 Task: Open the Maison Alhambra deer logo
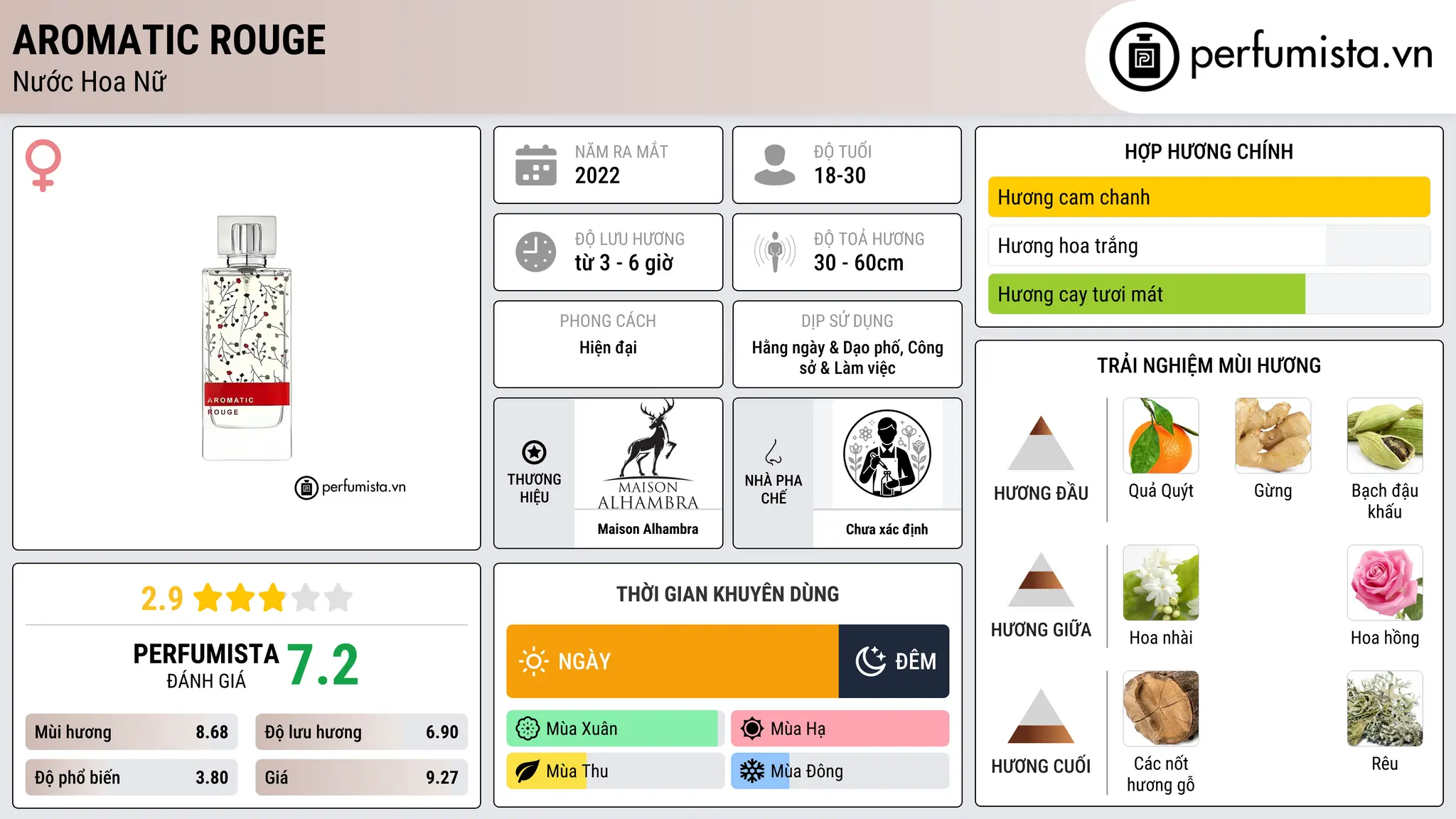click(x=648, y=454)
